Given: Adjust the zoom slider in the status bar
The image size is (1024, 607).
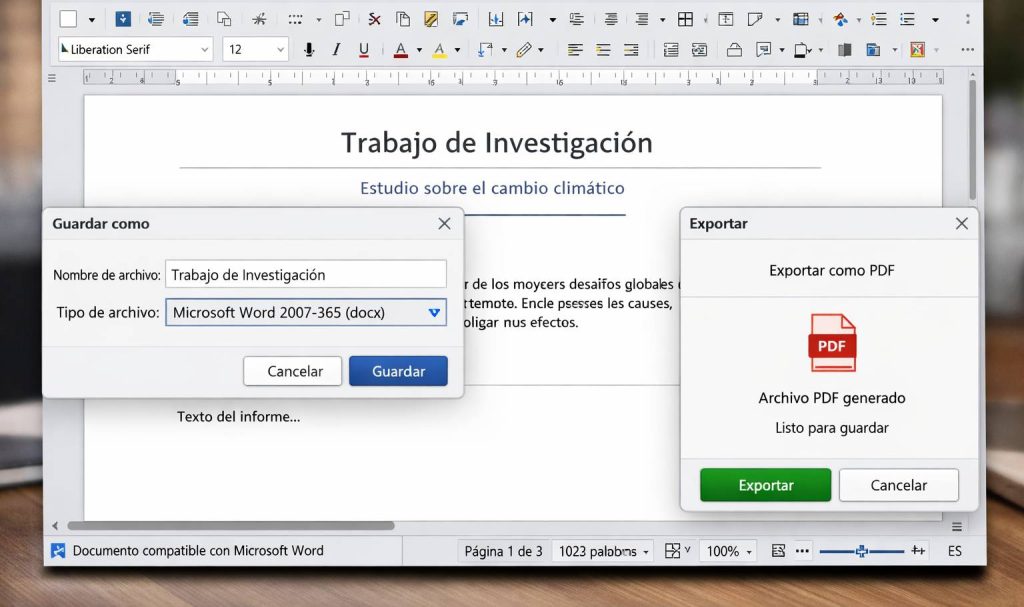Looking at the screenshot, I should coord(863,551).
